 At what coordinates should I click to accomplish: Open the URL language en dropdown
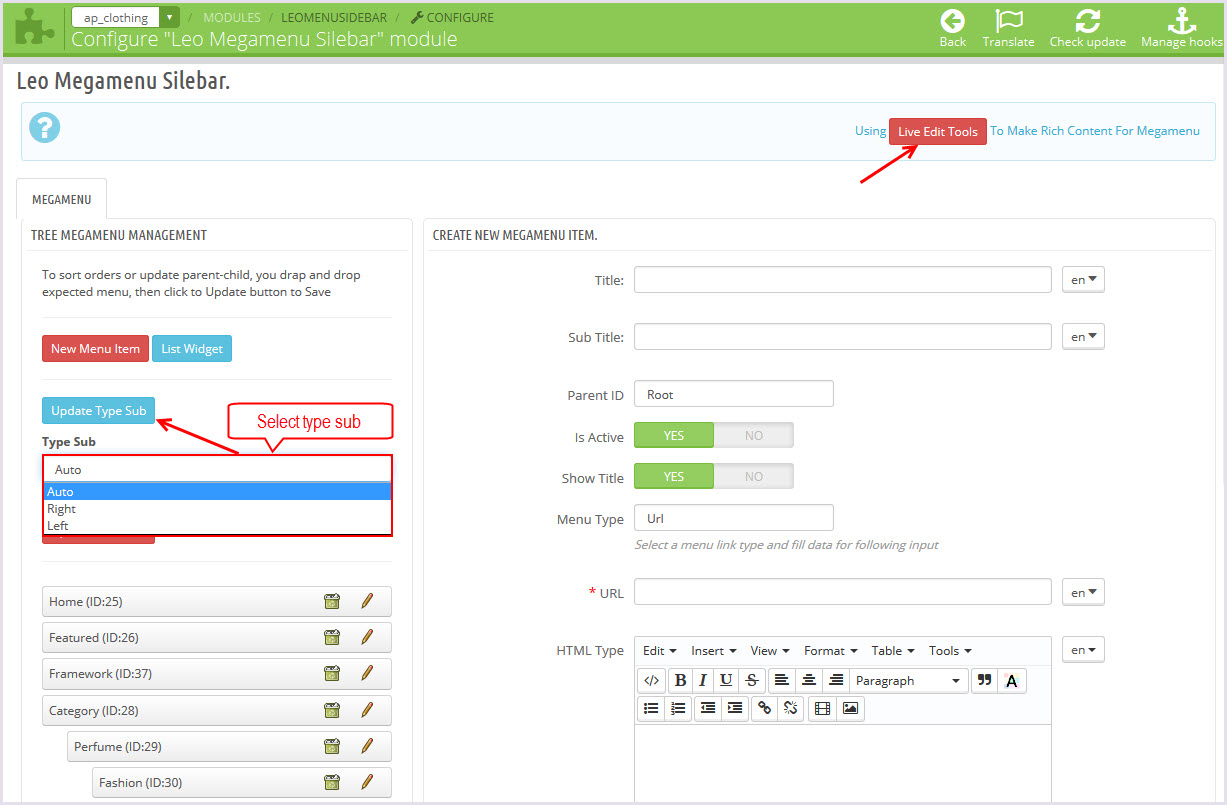[1083, 592]
